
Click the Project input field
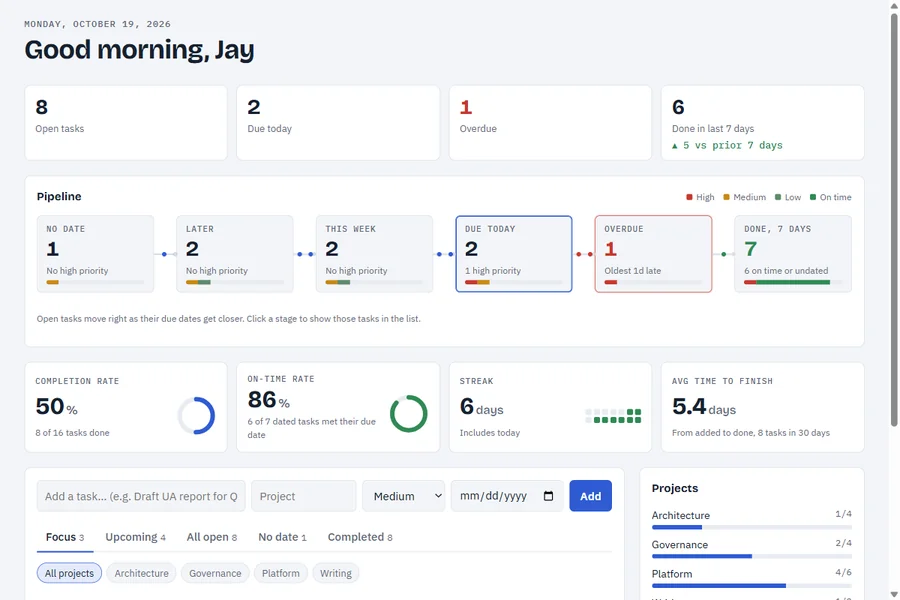304,496
